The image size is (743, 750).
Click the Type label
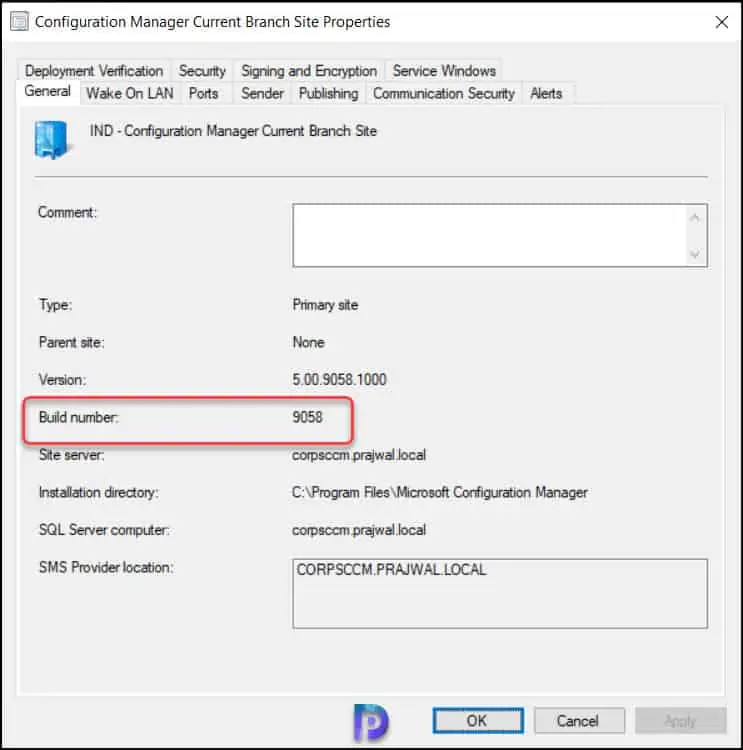click(55, 305)
